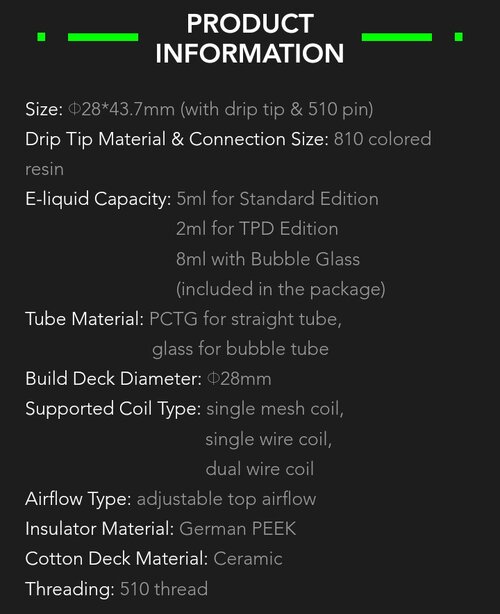Click the Build Deck Diameter label
Screen dimensions: 500x614
point(114,379)
